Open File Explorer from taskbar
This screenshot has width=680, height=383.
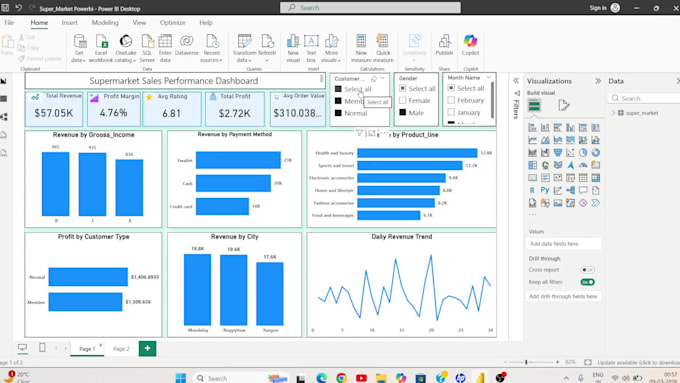(x=381, y=378)
